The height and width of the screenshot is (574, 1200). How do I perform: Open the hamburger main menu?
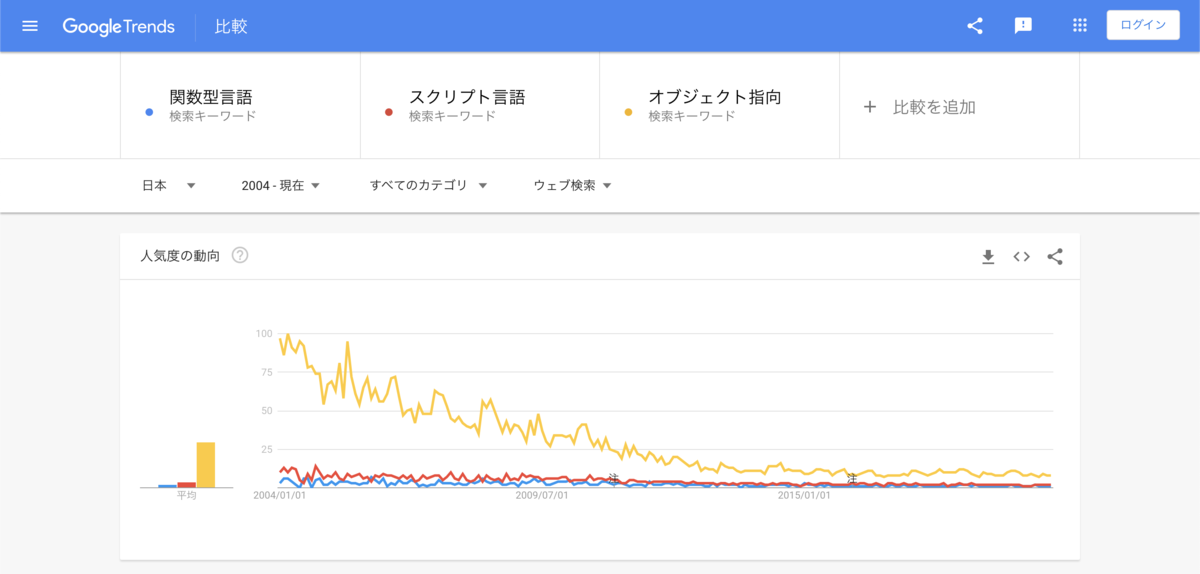click(30, 26)
